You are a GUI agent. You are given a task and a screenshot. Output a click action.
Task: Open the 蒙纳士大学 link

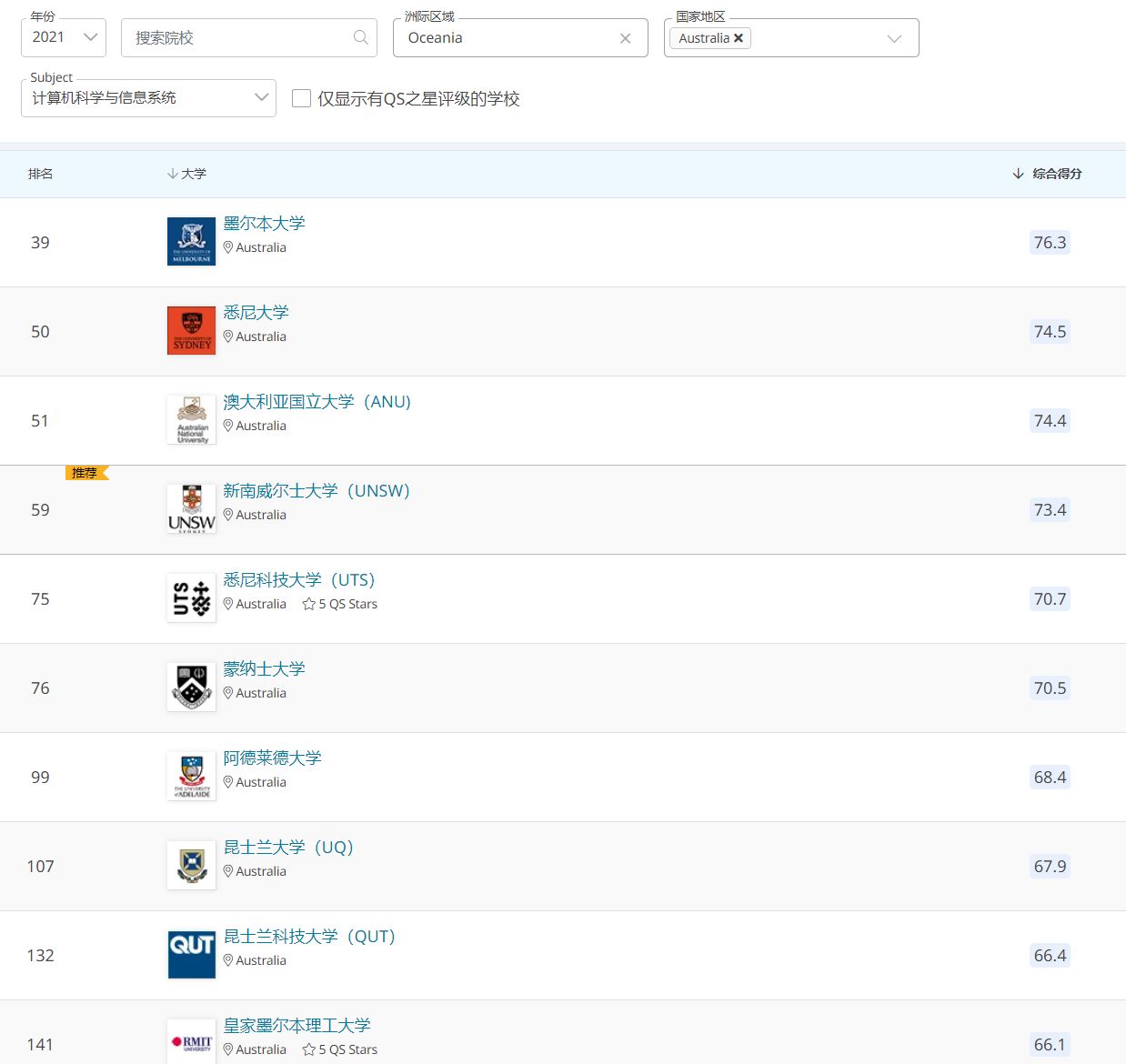264,669
